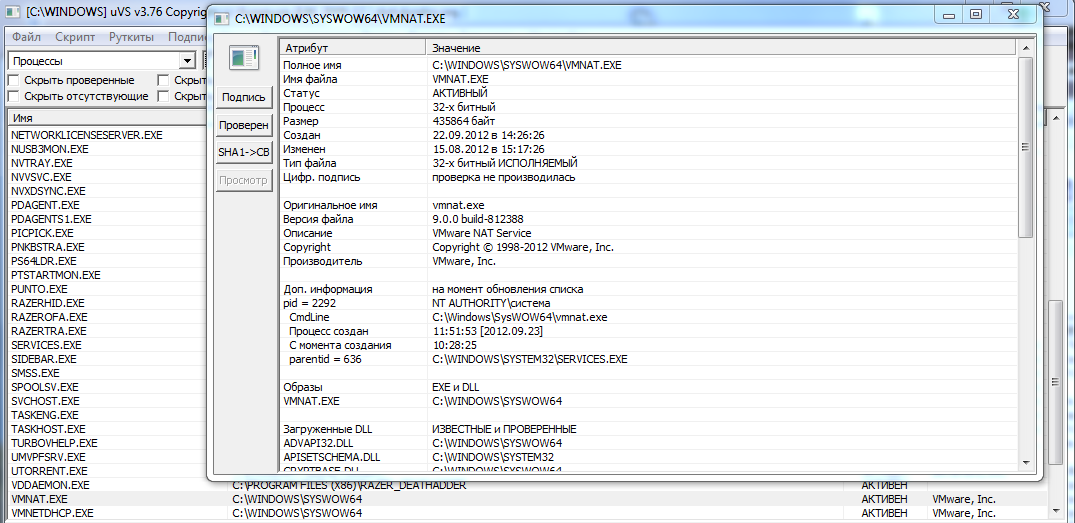Click the uVS main window title bar icon
Viewport: 1075px width, 523px height.
(x=13, y=13)
